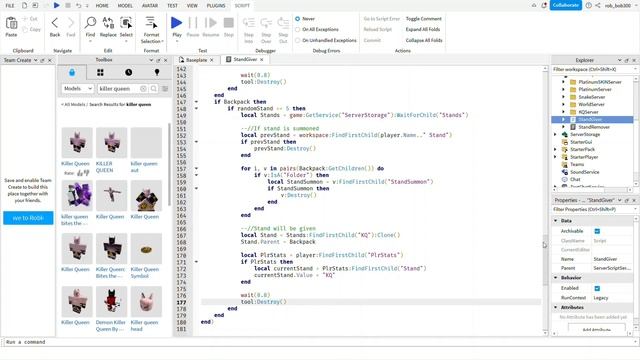The height and width of the screenshot is (360, 640).
Task: Toggle the Enabled property checkbox
Action: [x=597, y=288]
